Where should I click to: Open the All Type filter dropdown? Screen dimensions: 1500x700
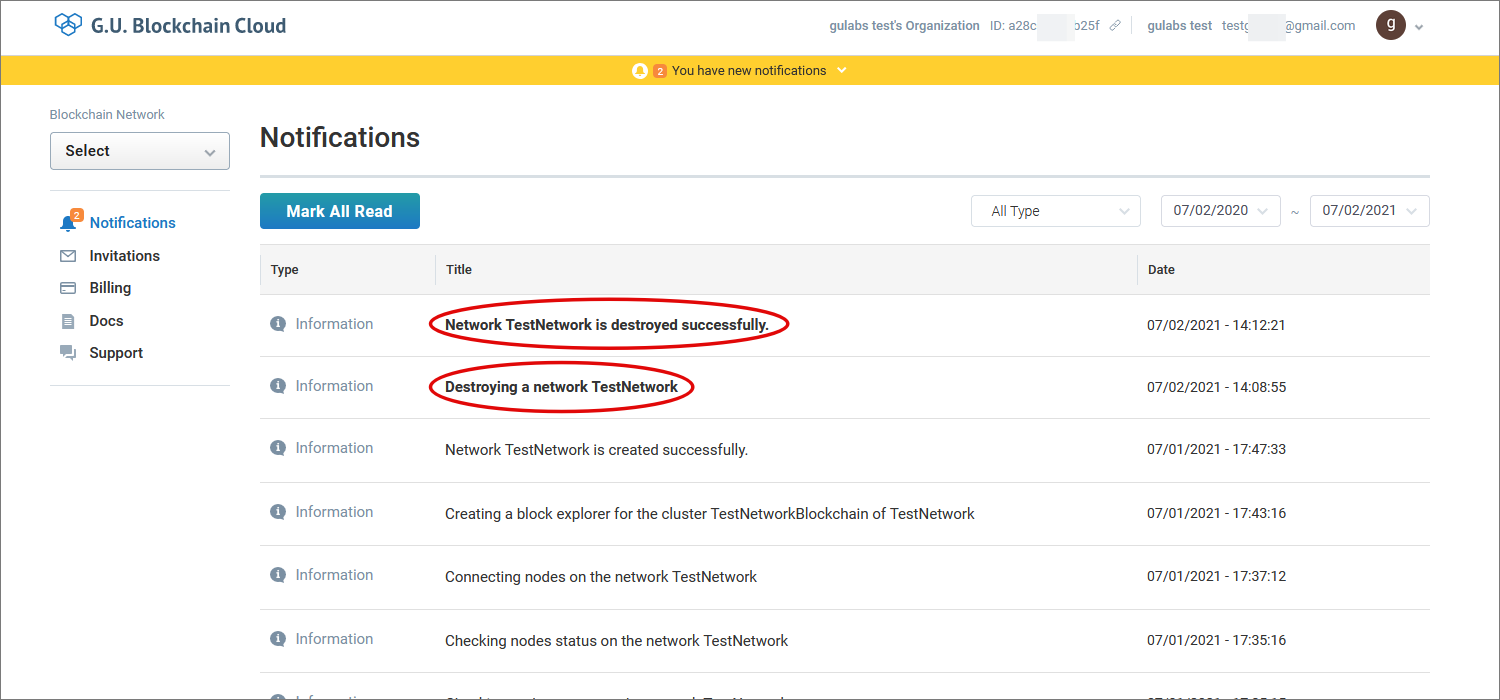(1056, 211)
